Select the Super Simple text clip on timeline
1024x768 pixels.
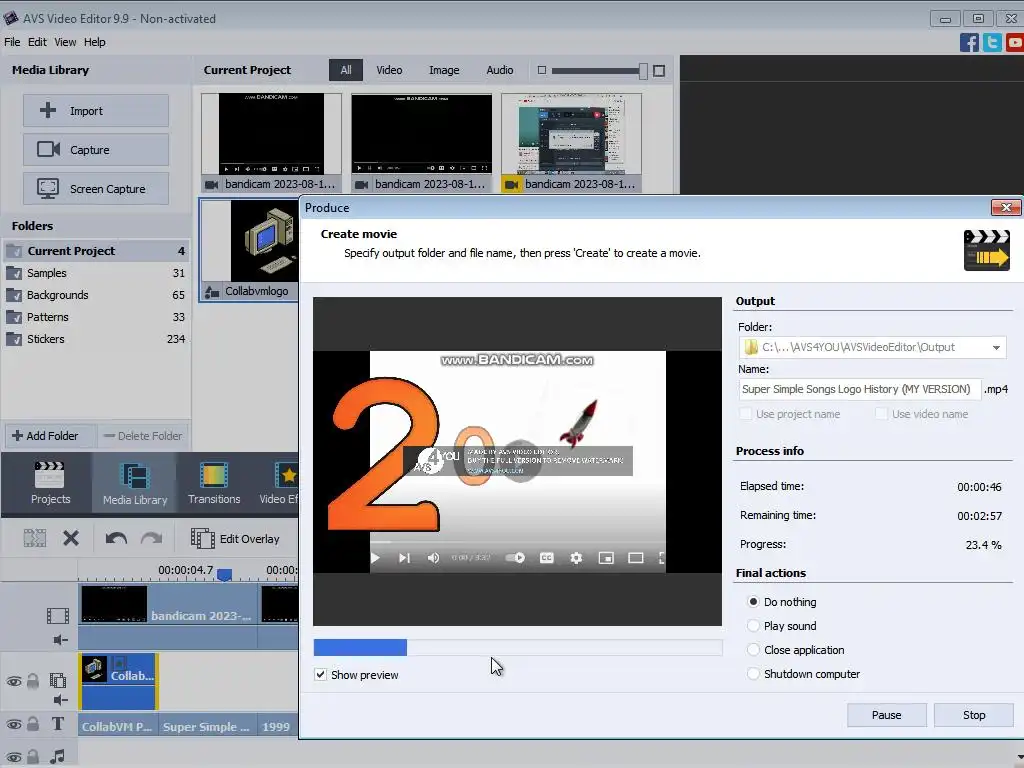[206, 726]
